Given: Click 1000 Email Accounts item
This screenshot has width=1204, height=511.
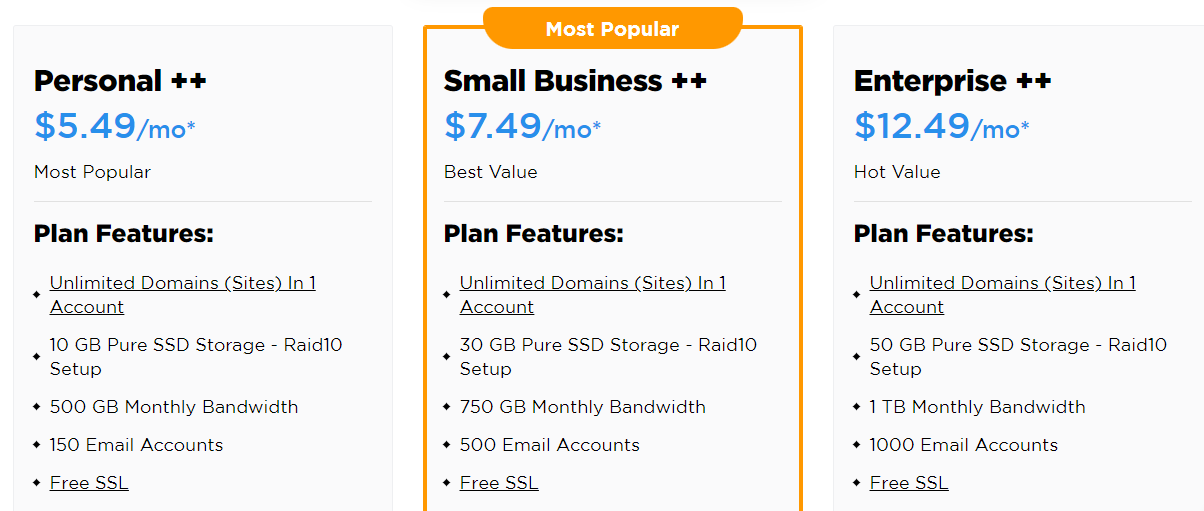Looking at the screenshot, I should [x=963, y=445].
